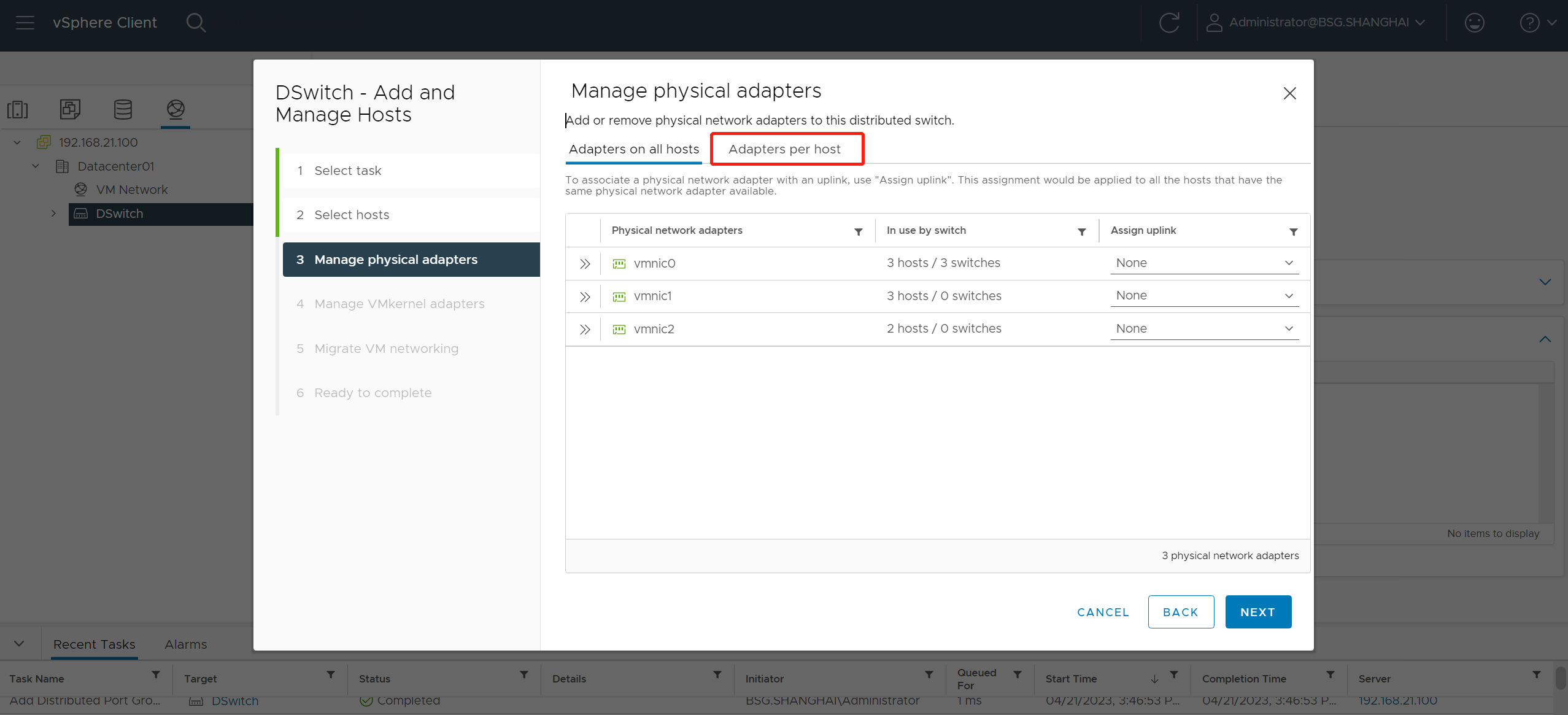Click the vmnic1 adapter icon
Screen dimensions: 1568x715
[619, 296]
